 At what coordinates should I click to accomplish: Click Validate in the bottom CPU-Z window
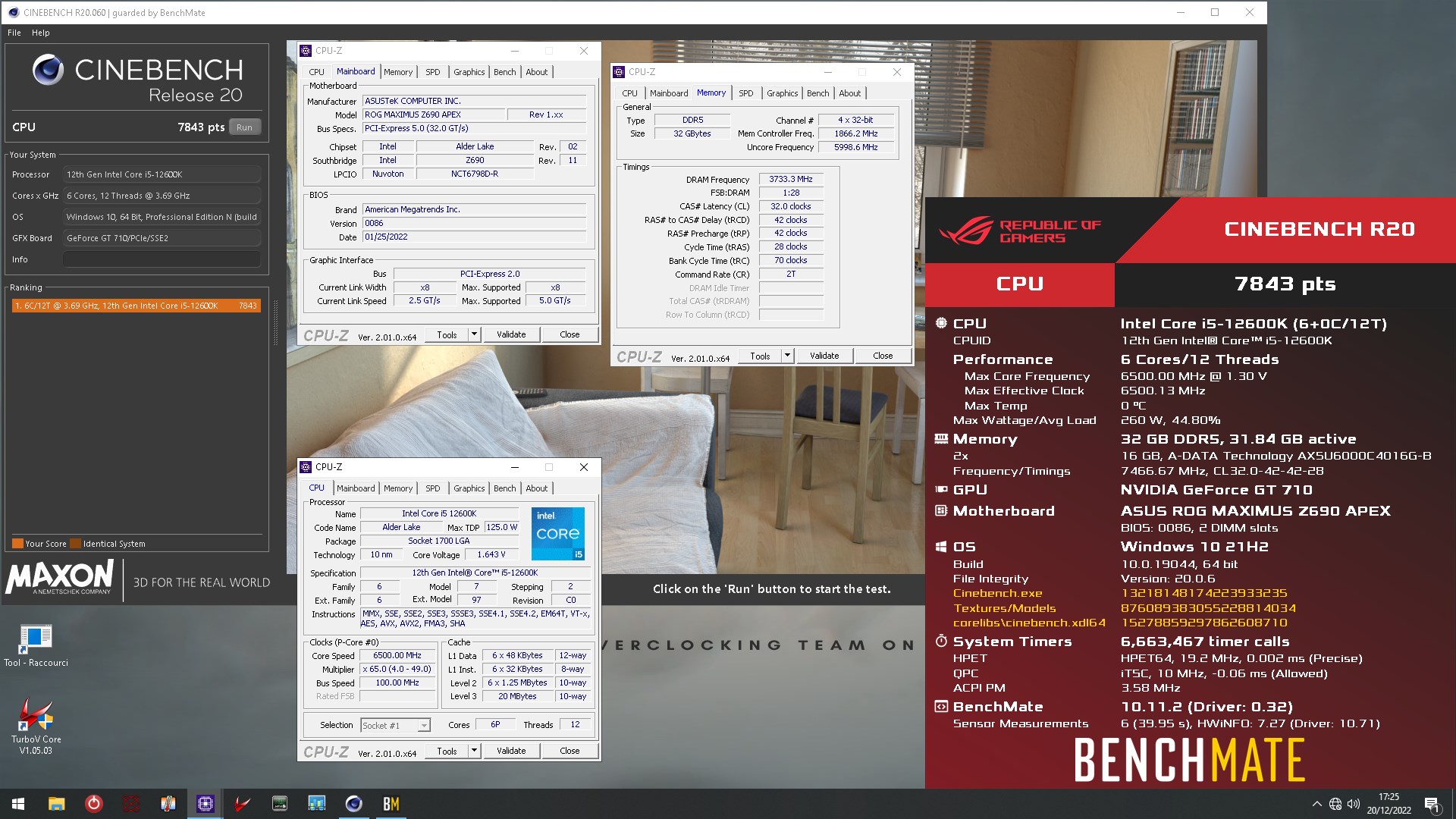pyautogui.click(x=511, y=751)
